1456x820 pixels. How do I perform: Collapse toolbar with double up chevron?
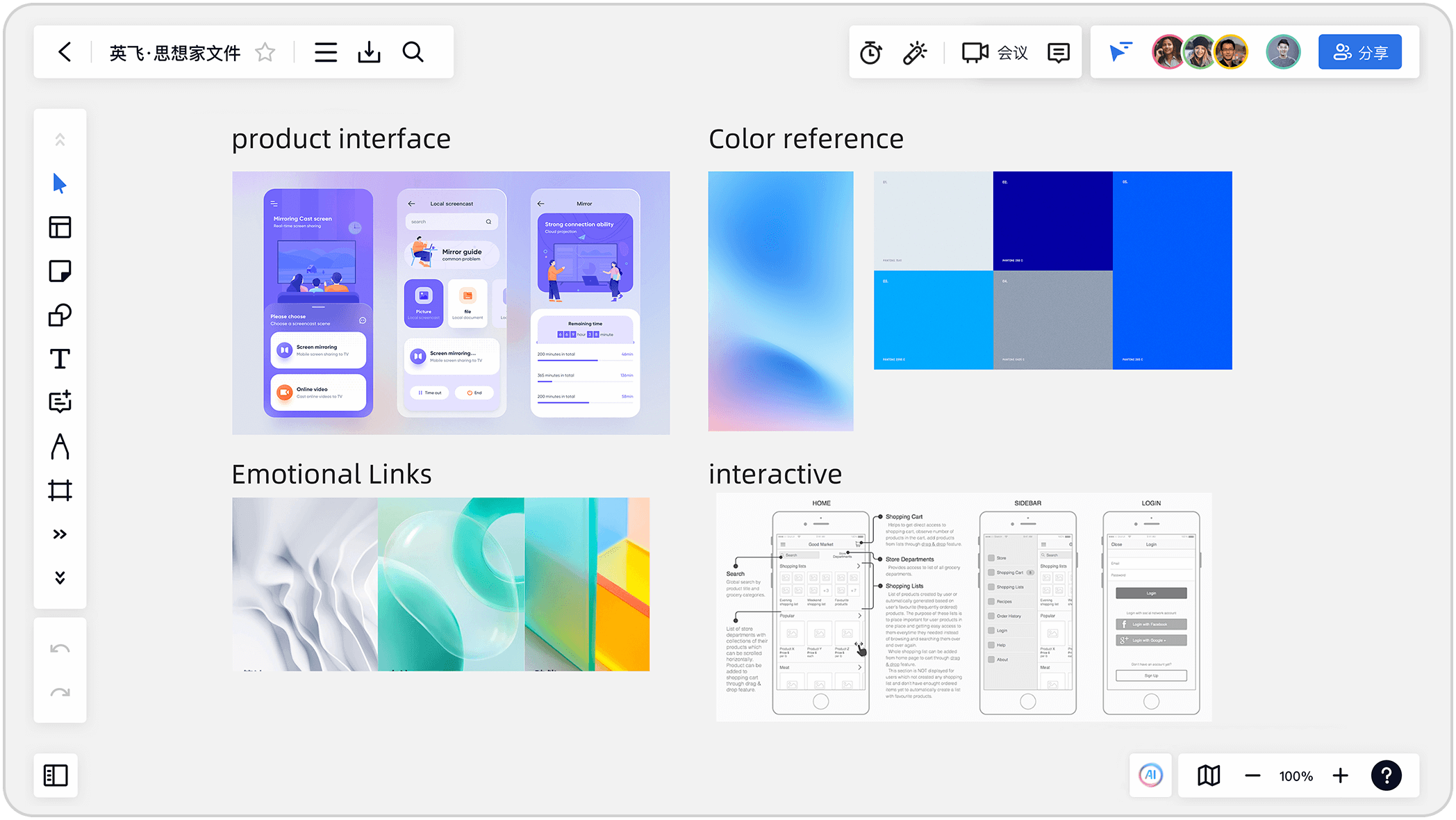click(x=60, y=140)
